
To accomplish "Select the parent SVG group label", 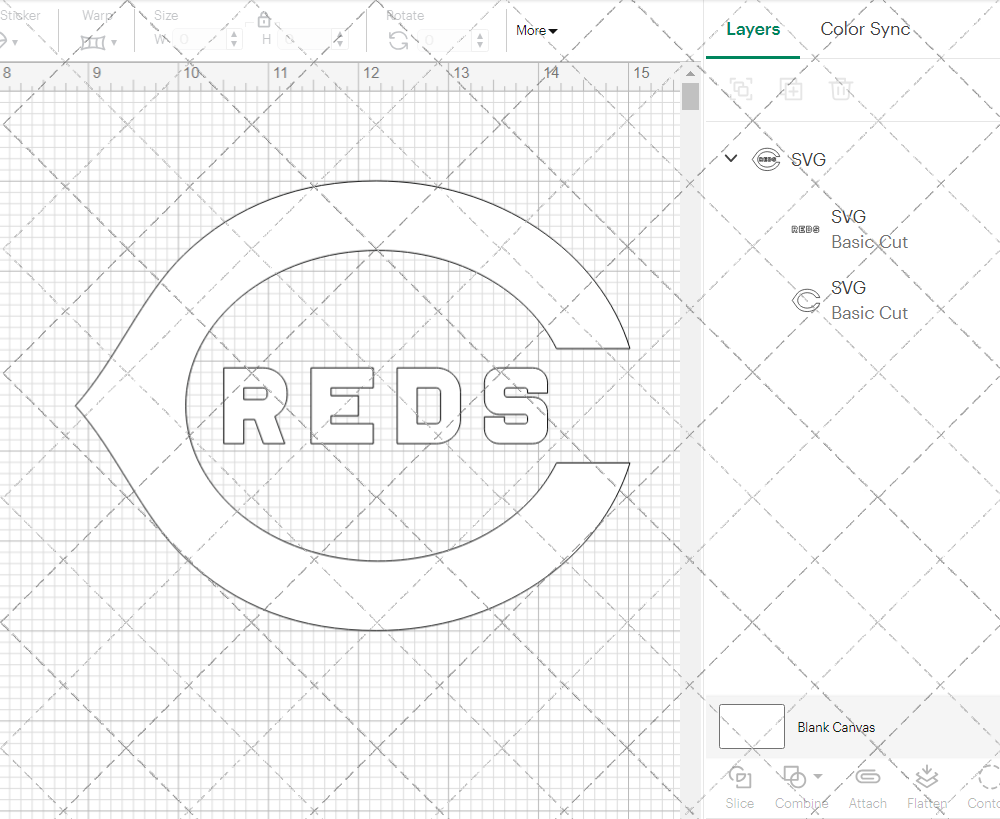I will pos(808,159).
